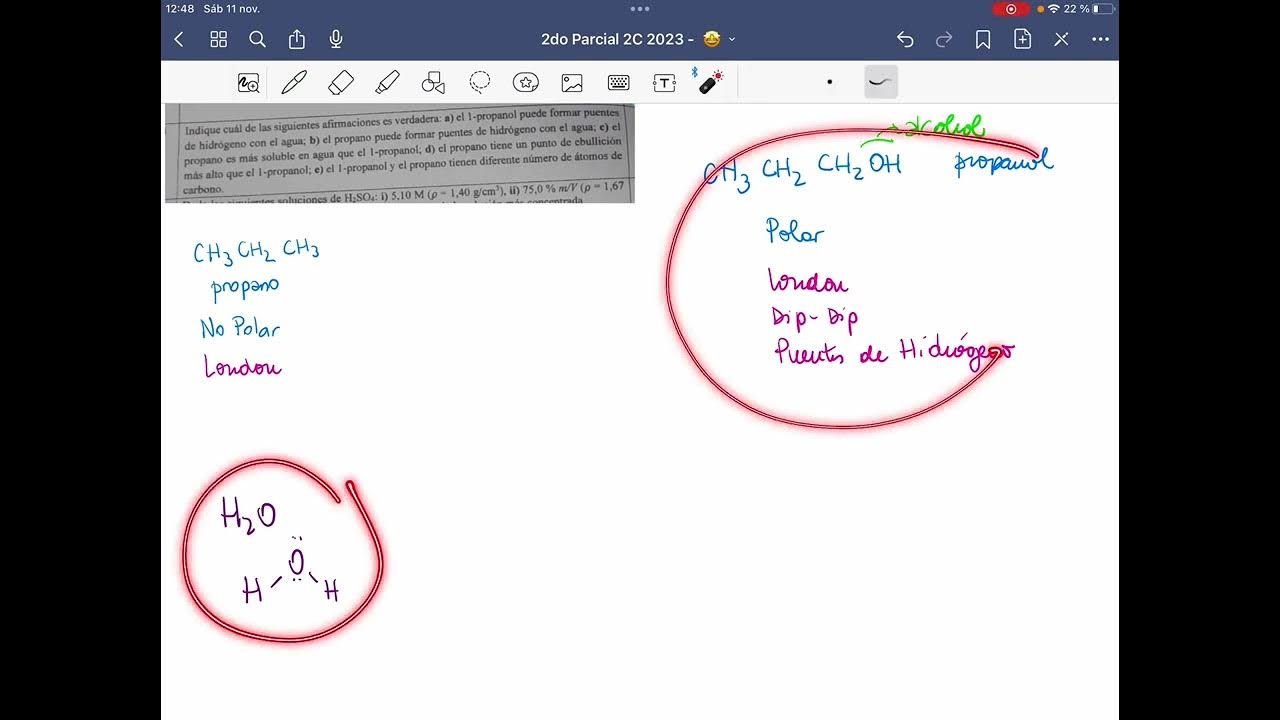Insert an image with the picture tool
Screen dimensions: 1280x720
click(572, 83)
